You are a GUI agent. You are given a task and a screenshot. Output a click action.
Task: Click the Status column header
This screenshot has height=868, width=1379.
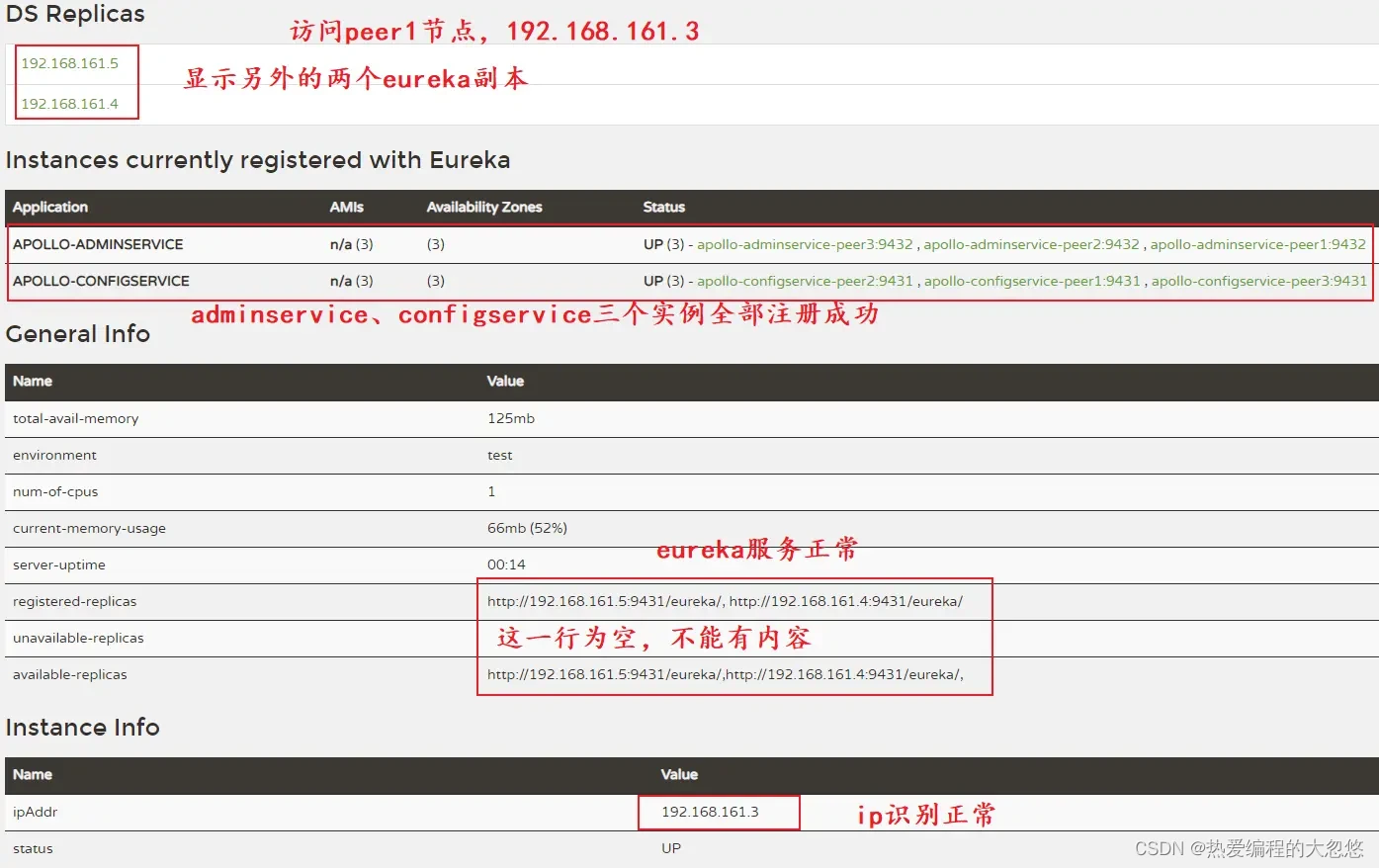[x=663, y=207]
